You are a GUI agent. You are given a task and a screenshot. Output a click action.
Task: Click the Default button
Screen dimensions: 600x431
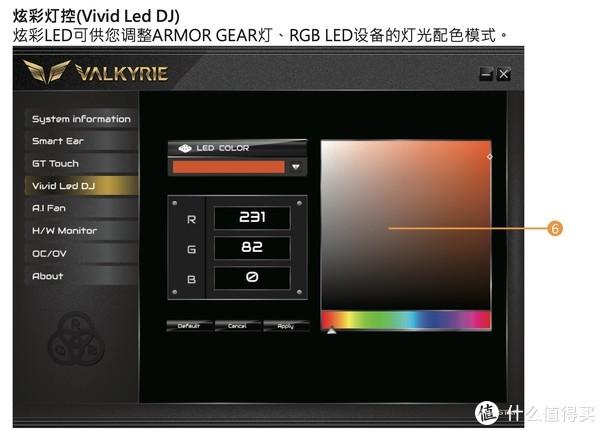tap(189, 326)
